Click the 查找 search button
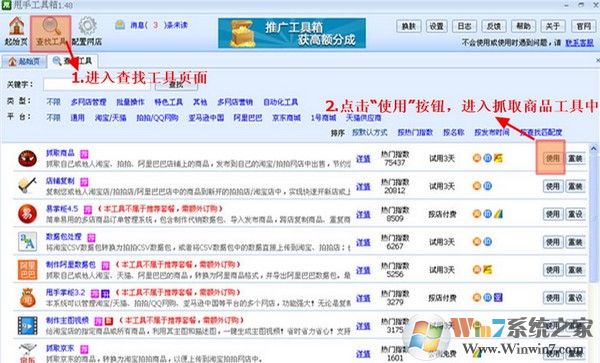The width and height of the screenshot is (600, 363). (176, 85)
